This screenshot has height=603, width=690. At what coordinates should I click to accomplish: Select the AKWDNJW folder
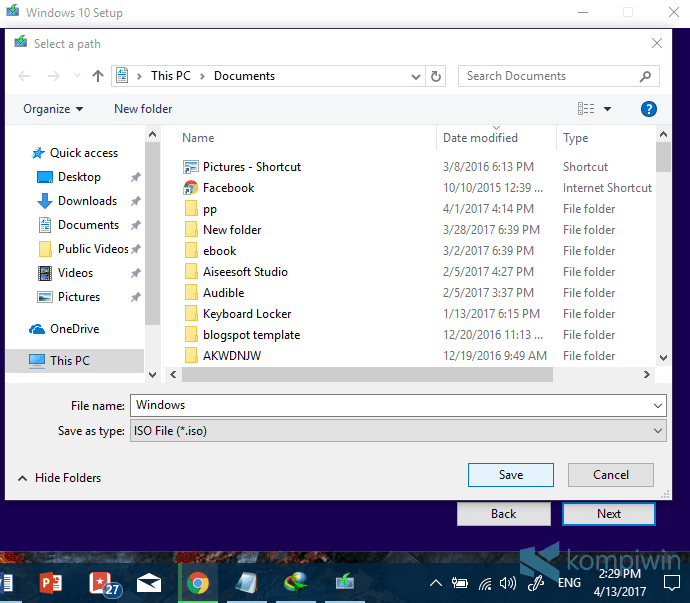click(x=232, y=356)
